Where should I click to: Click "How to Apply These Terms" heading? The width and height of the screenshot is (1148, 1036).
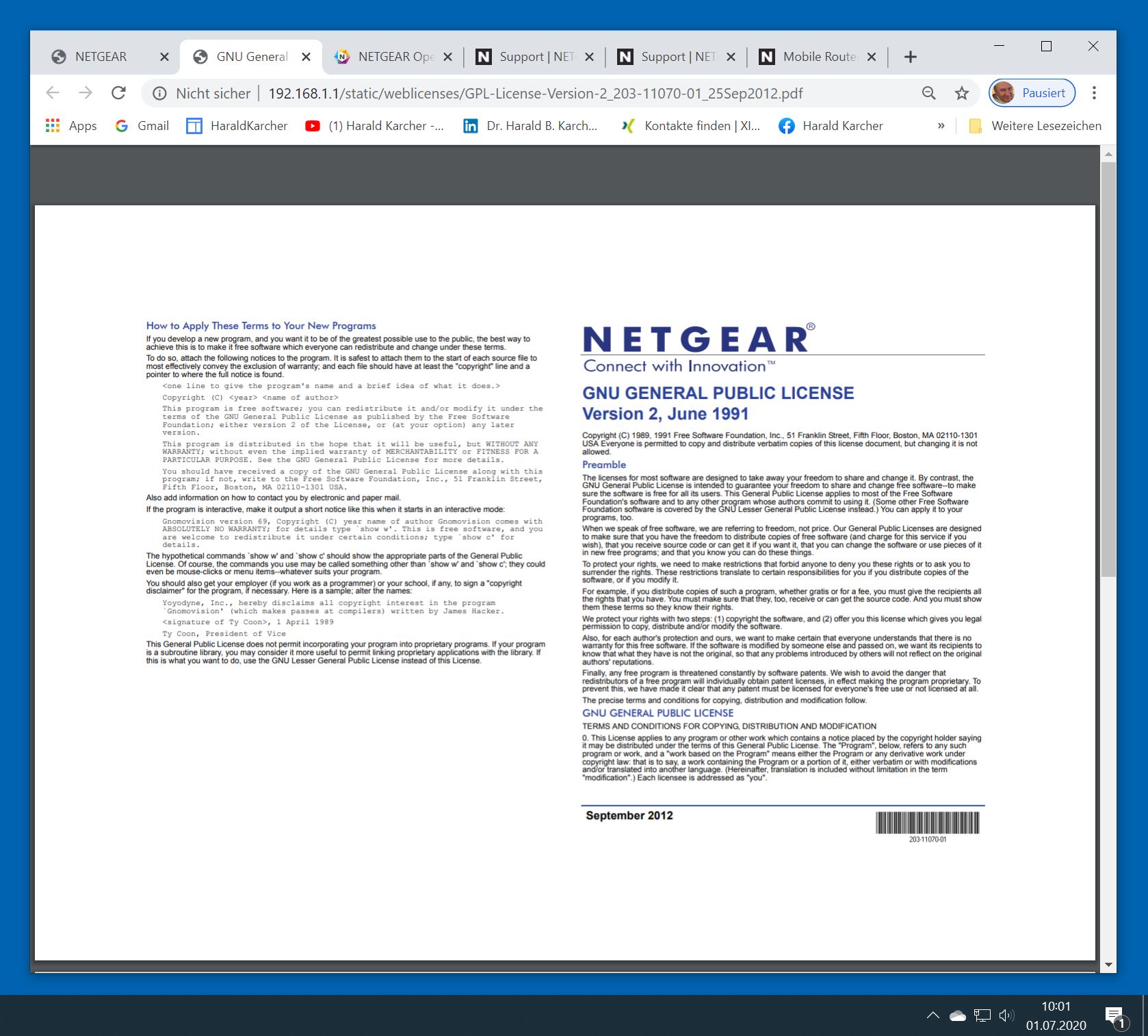pos(261,326)
